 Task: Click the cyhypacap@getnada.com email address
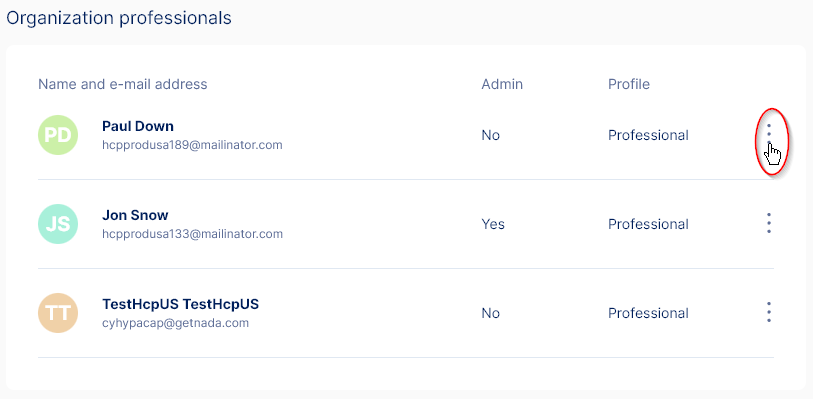click(x=175, y=323)
